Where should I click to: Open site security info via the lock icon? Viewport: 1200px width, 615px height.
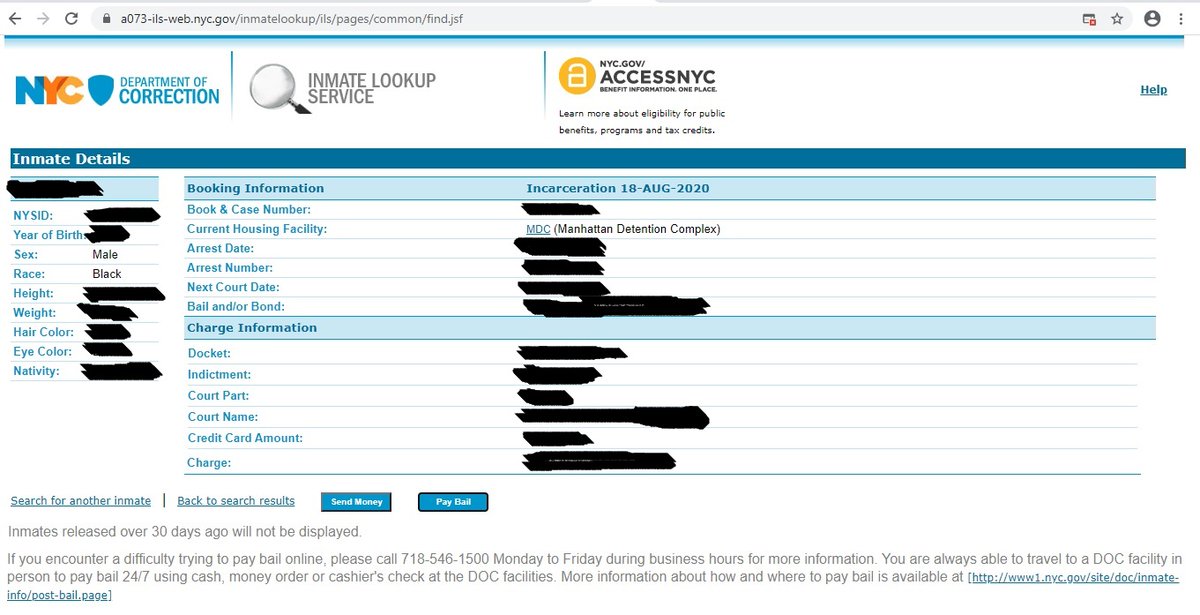pos(107,17)
